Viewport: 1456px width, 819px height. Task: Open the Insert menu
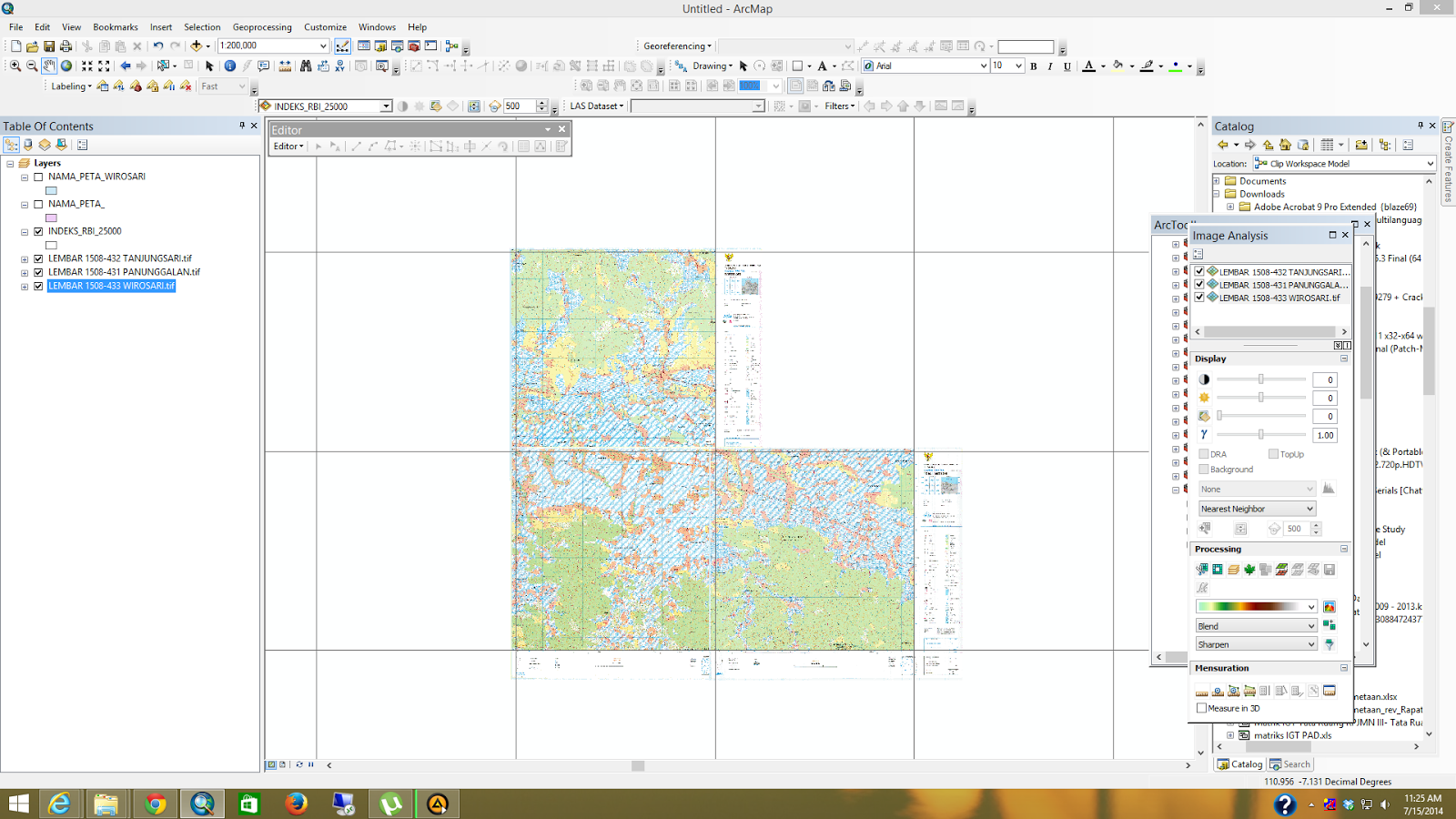[x=161, y=27]
